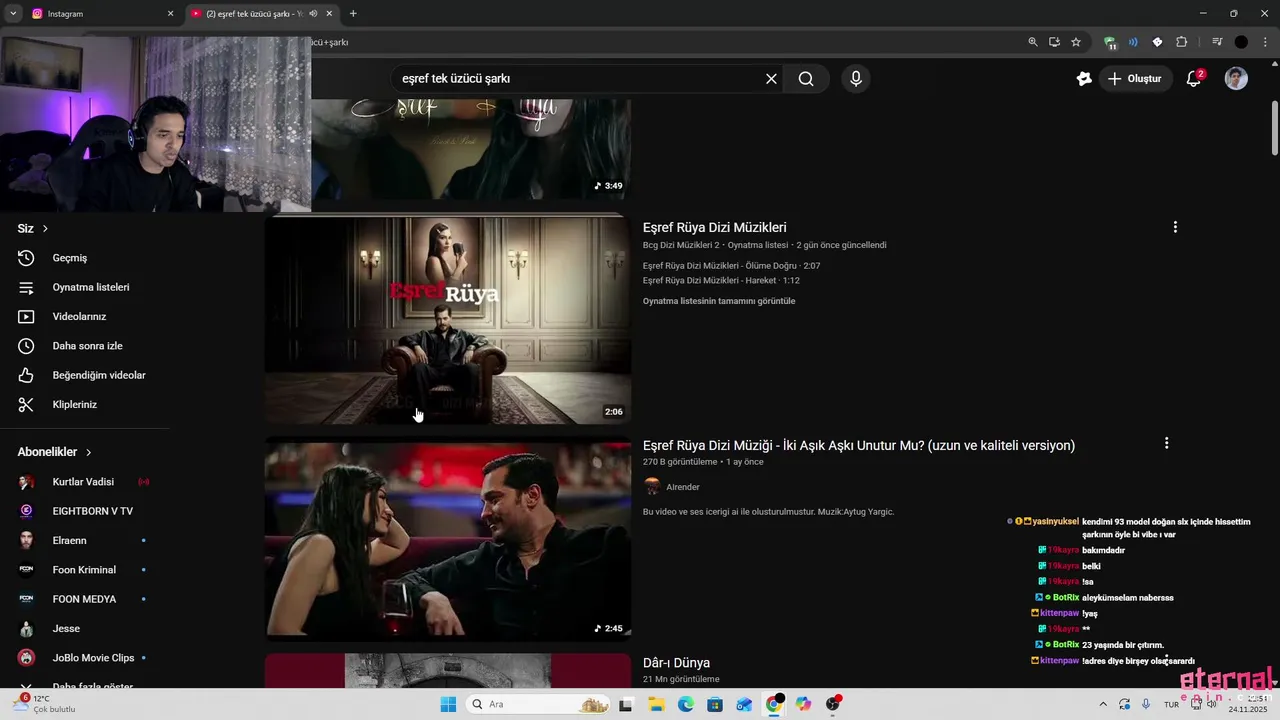
Task: Click Oynatma listesinin tamamını görüntüle link
Action: [x=719, y=301]
